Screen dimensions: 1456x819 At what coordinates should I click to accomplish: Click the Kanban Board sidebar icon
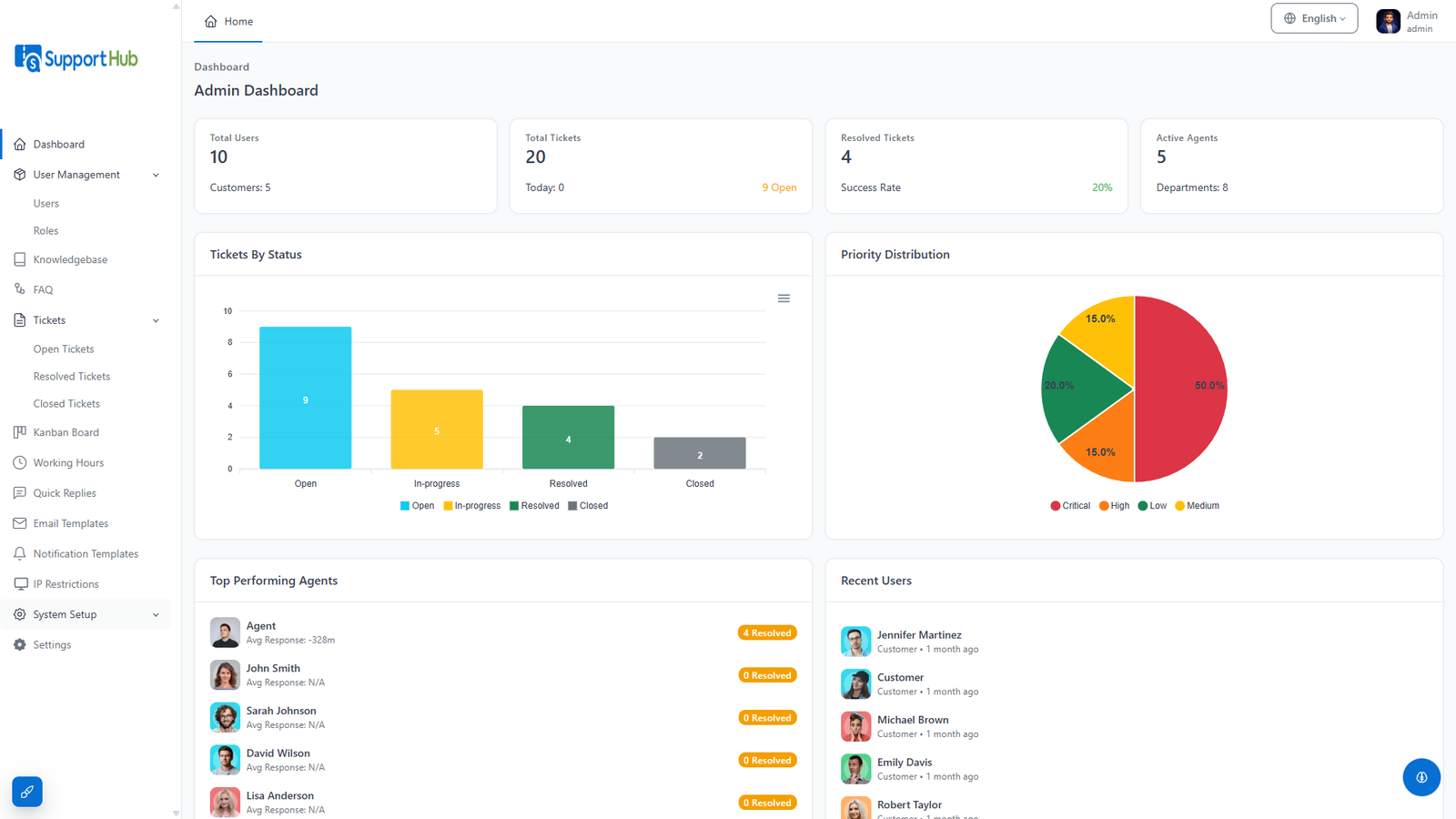tap(20, 432)
